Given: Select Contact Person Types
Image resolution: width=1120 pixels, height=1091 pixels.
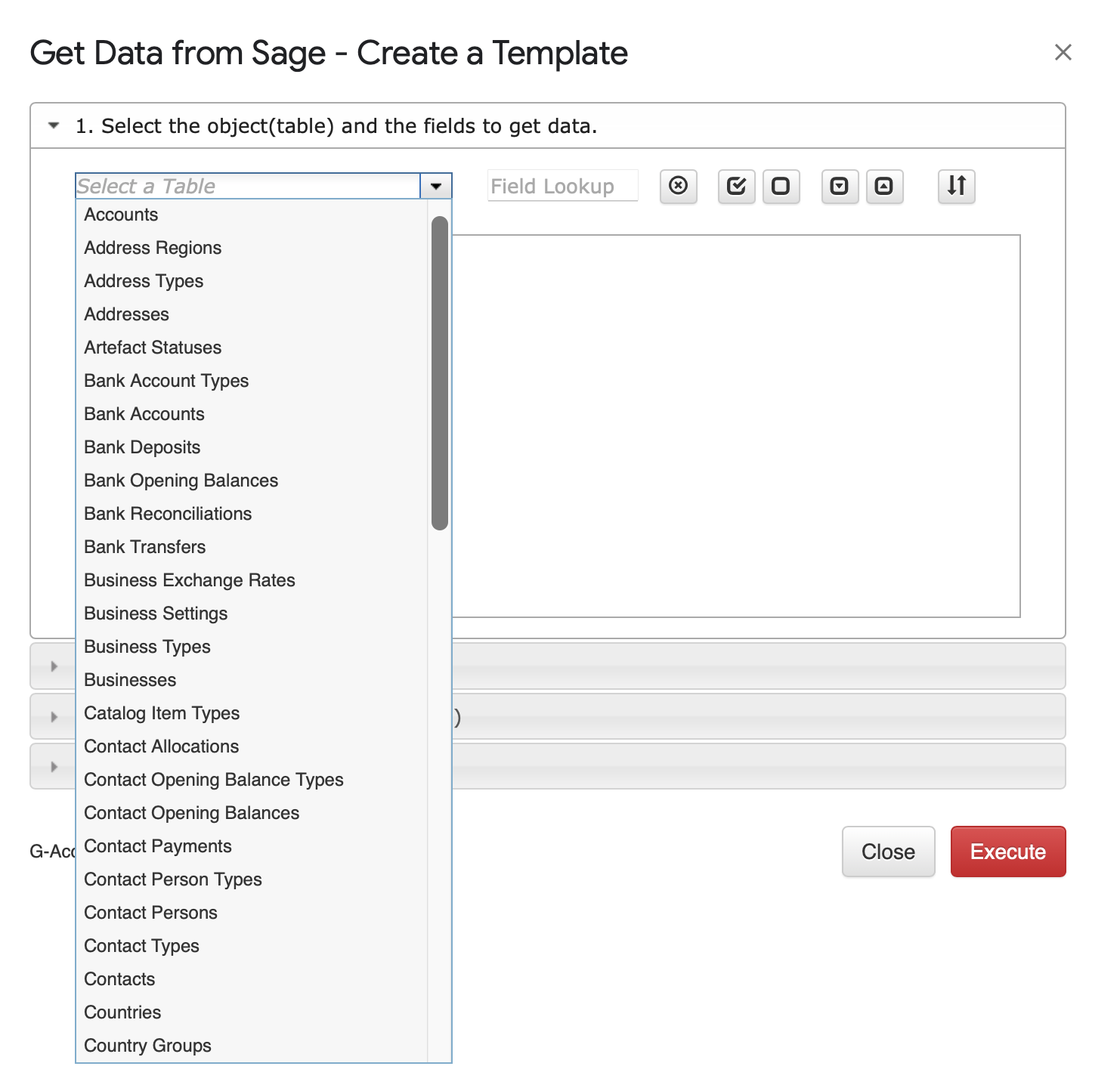Looking at the screenshot, I should pyautogui.click(x=252, y=879).
